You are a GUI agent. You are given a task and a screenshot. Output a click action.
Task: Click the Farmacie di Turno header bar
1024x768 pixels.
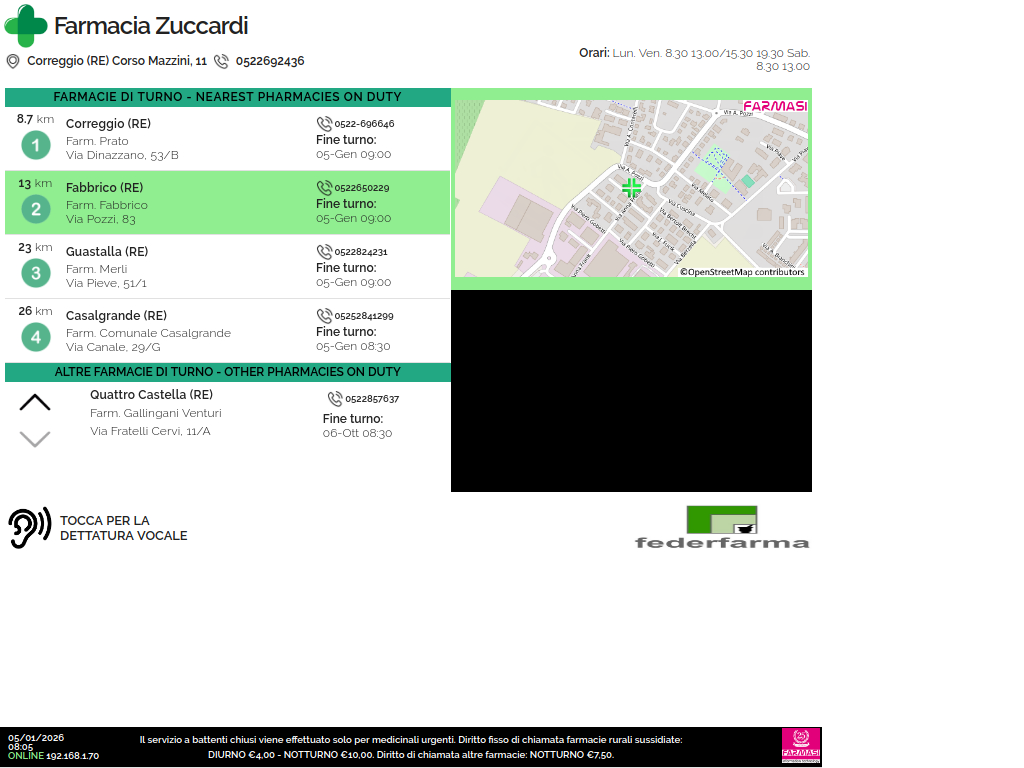point(228,97)
